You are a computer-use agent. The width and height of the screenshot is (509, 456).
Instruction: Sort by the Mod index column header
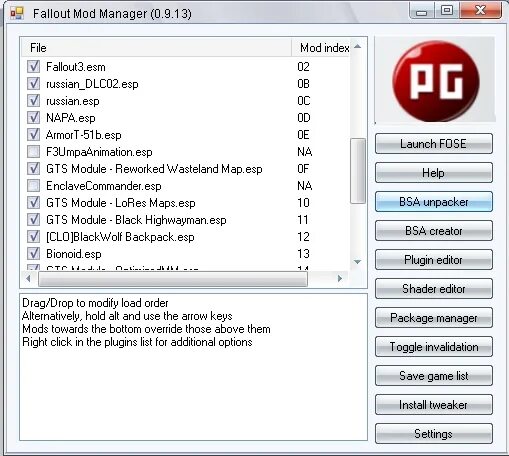[321, 48]
